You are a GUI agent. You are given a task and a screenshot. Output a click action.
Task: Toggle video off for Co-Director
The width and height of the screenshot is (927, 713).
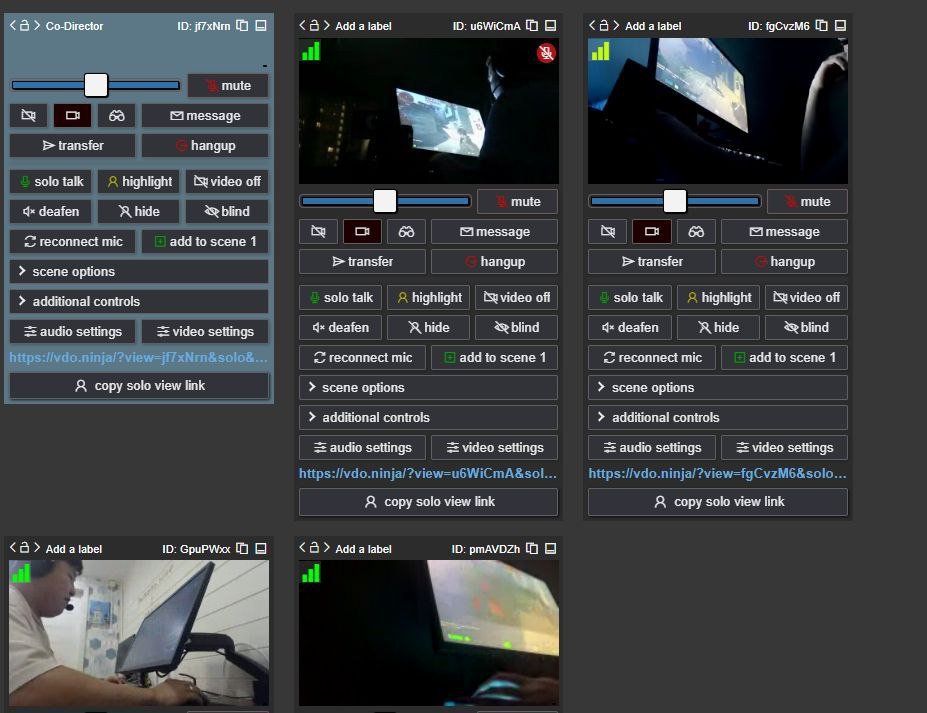[x=227, y=182]
